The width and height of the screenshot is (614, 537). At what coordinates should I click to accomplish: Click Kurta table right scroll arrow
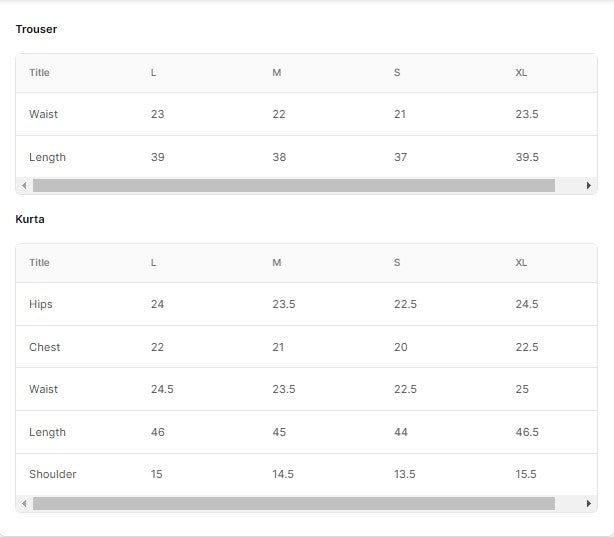click(589, 504)
